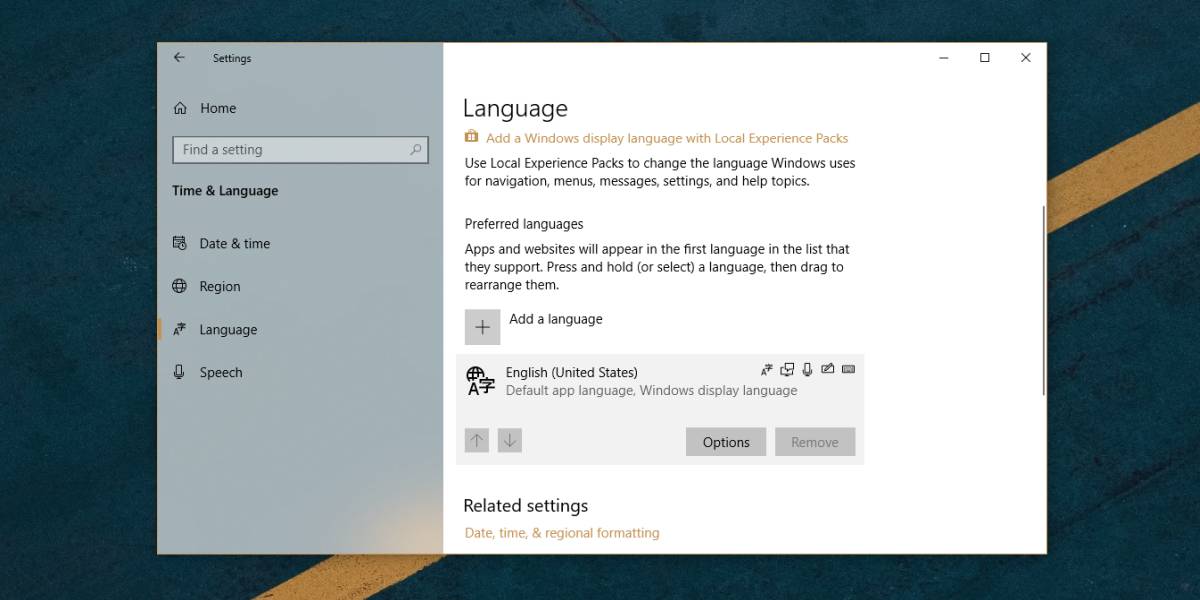Click the "Preferred languages" subheading
This screenshot has width=1200, height=600.
click(x=524, y=224)
